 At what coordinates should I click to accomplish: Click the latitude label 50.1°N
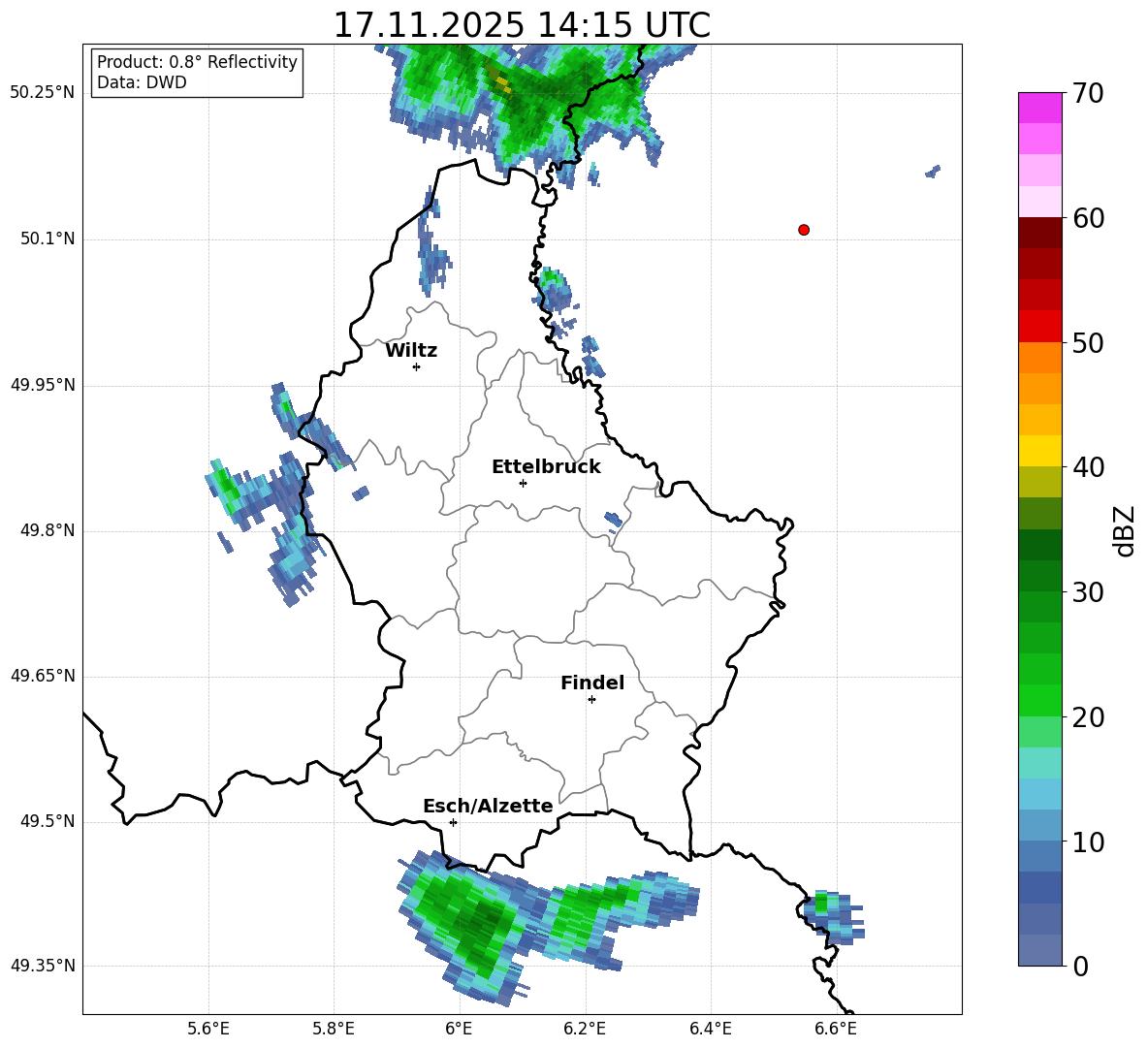(x=48, y=239)
